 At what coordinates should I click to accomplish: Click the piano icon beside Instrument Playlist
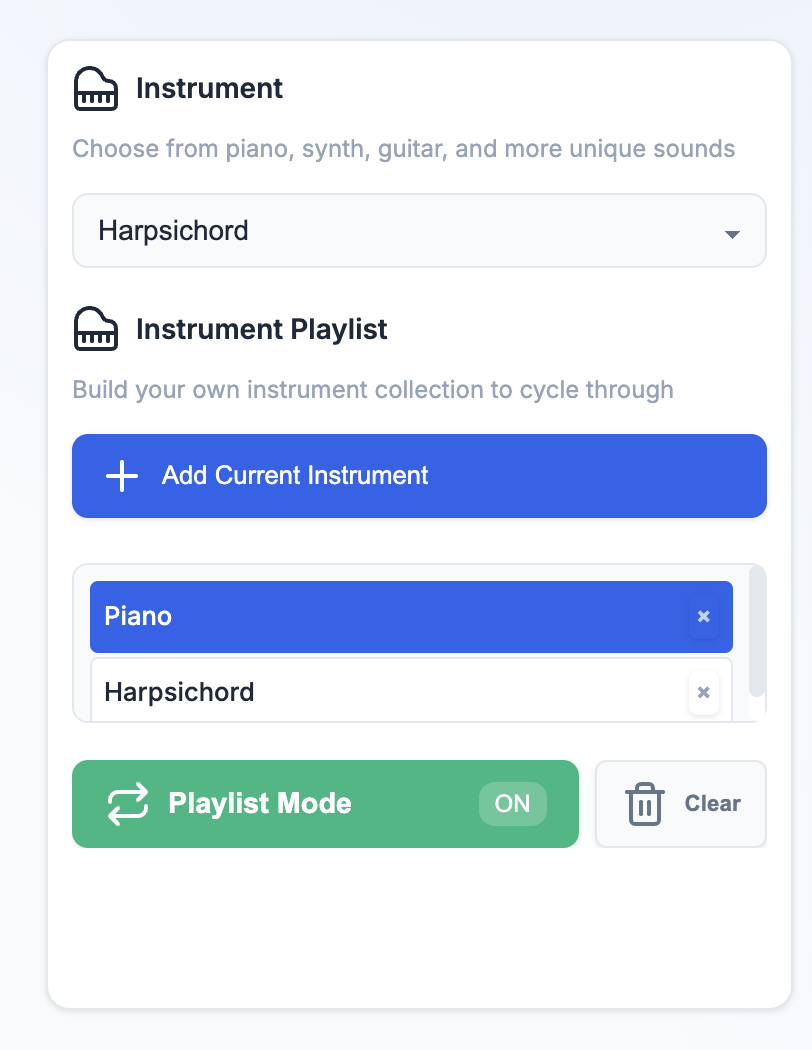click(x=95, y=328)
